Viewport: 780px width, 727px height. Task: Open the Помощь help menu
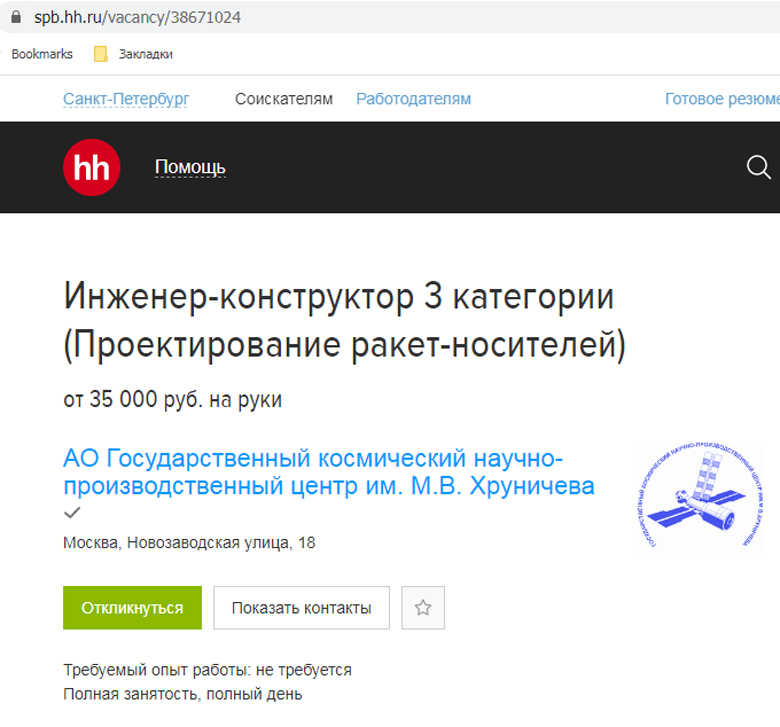coord(190,167)
